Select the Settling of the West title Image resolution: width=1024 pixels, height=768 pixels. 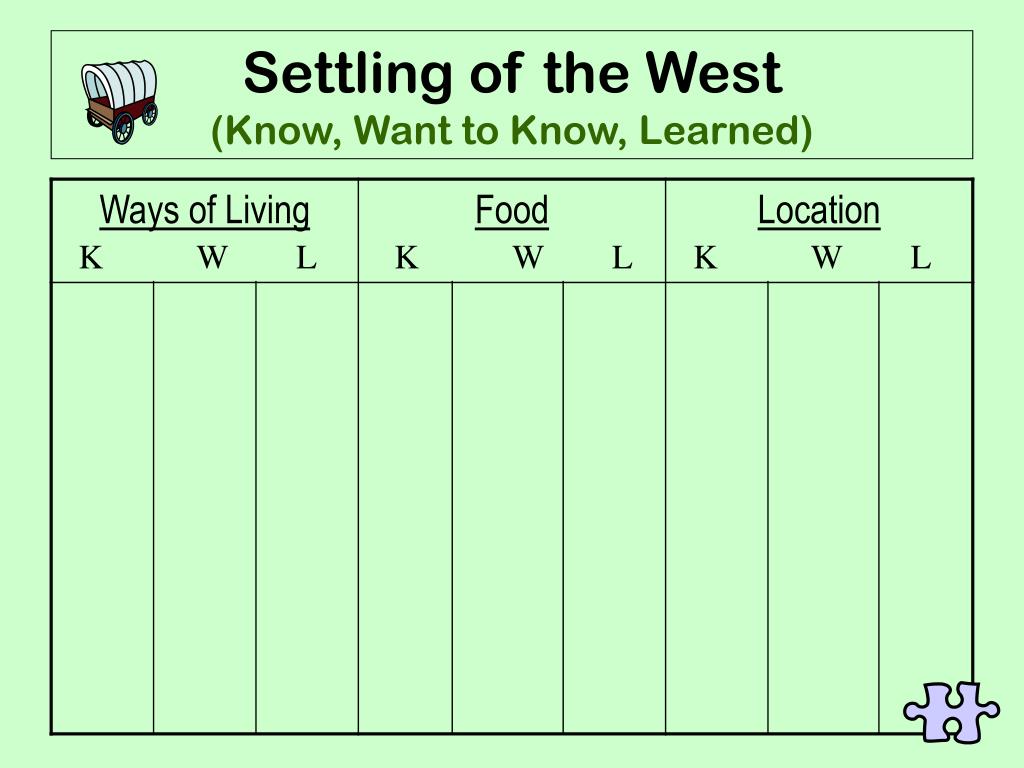pyautogui.click(x=513, y=72)
